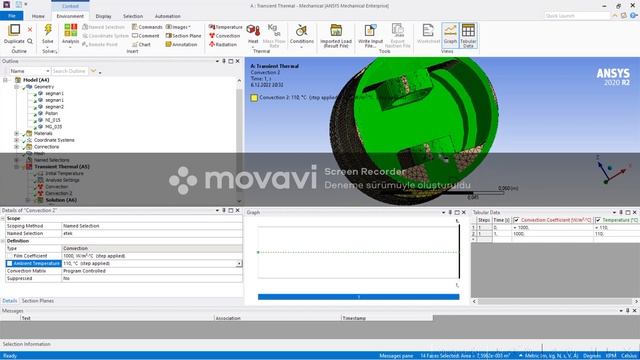Open the Images dropdown

178,27
